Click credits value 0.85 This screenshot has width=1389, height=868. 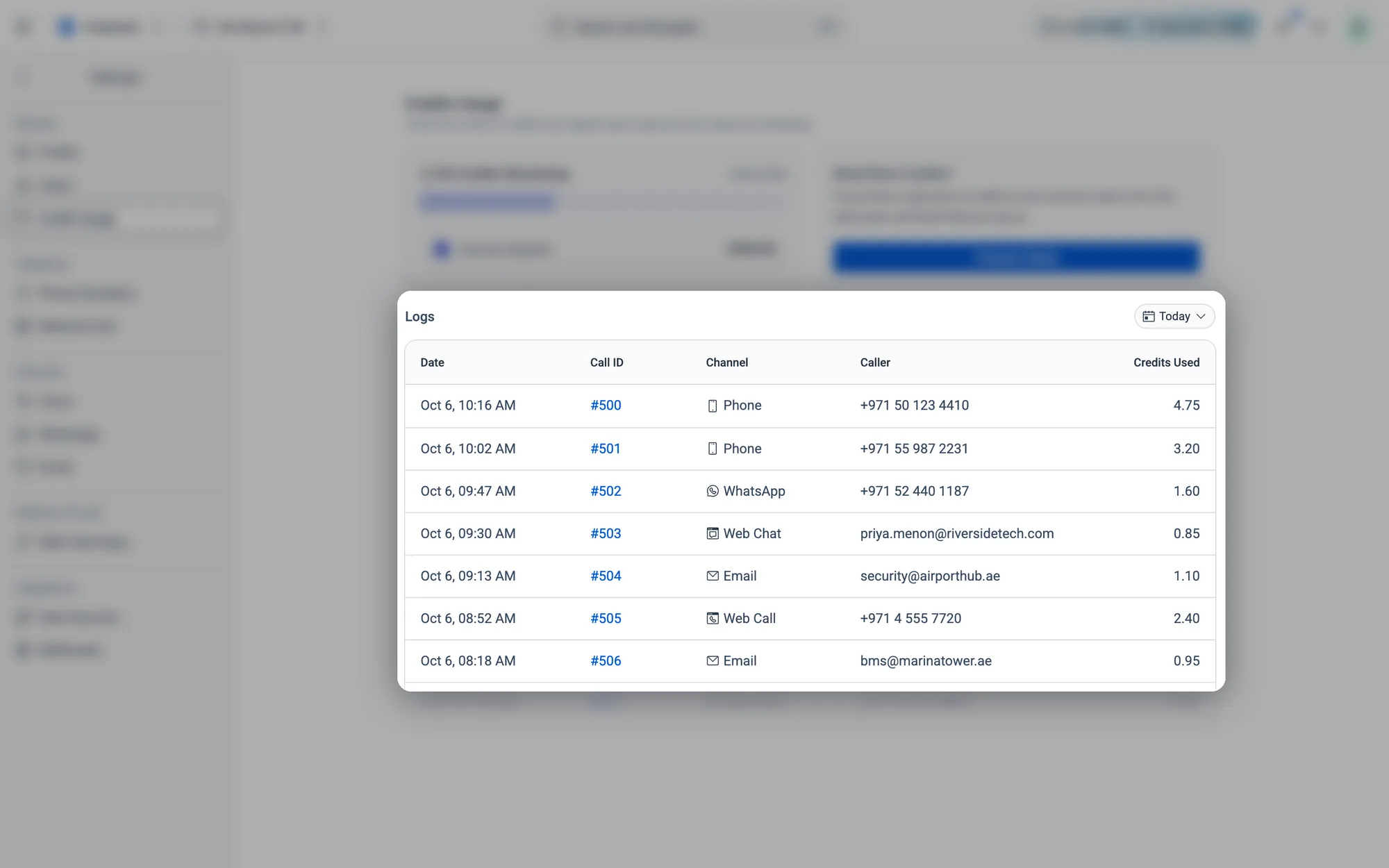tap(1186, 533)
